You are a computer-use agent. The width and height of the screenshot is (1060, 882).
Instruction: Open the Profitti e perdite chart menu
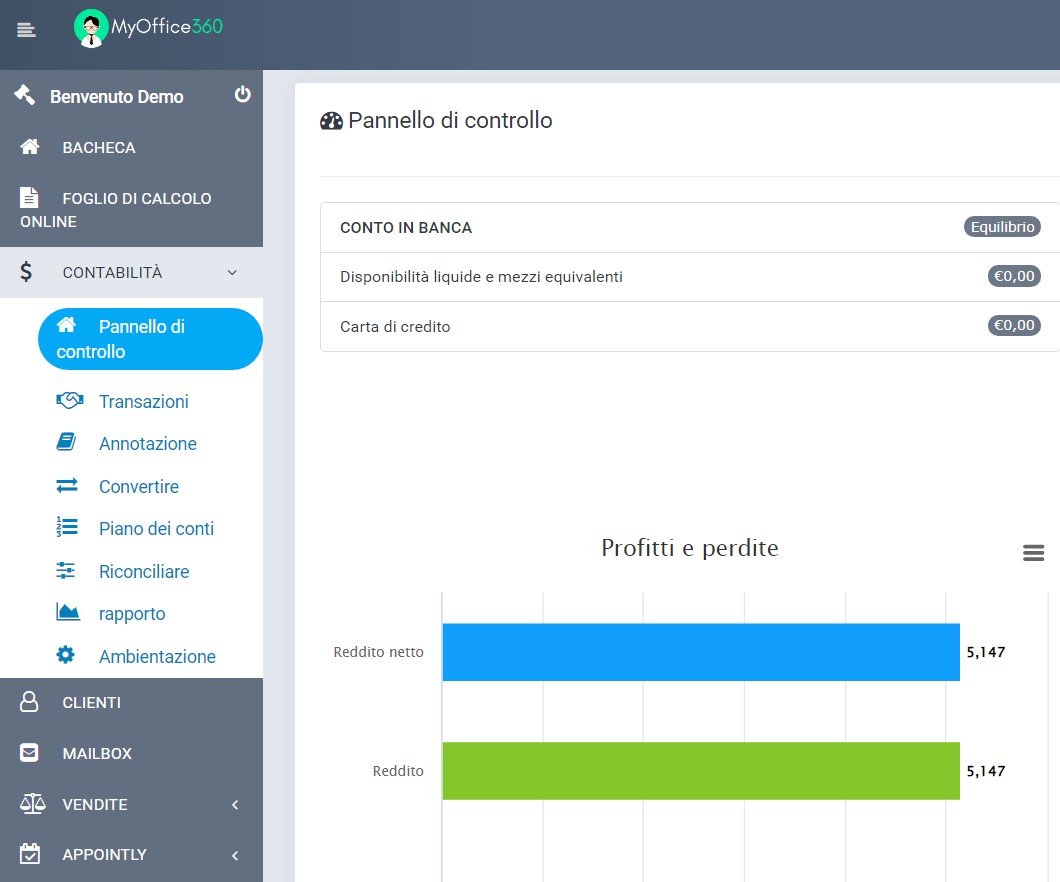click(1034, 553)
